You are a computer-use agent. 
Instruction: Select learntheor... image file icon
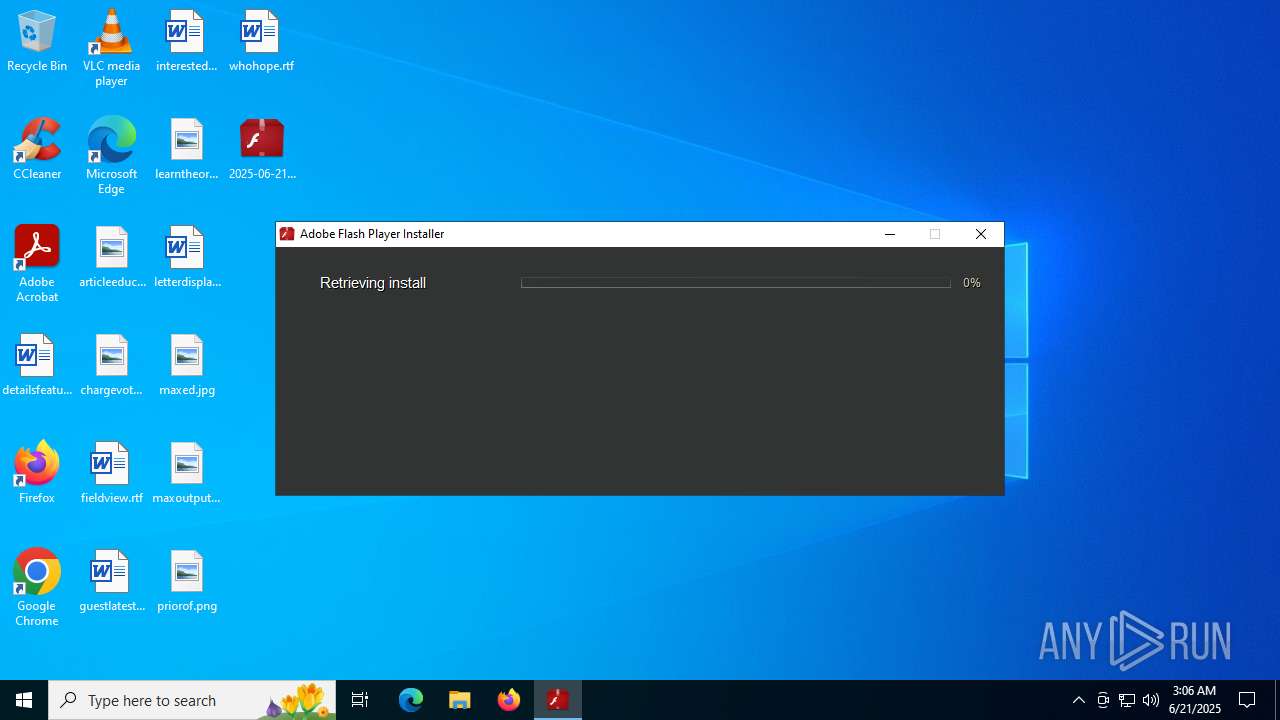pos(186,150)
